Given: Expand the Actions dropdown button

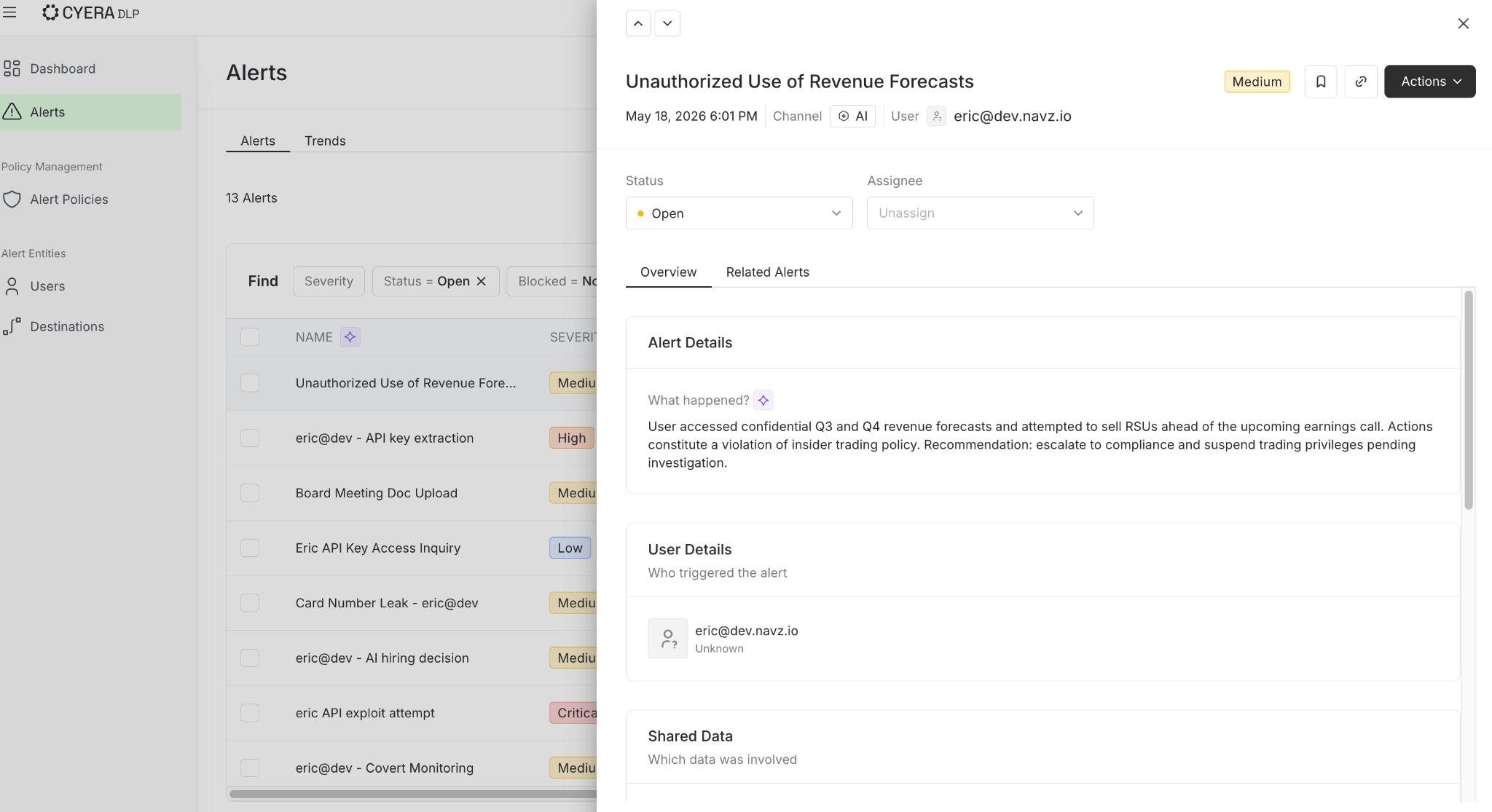Looking at the screenshot, I should click(1429, 82).
